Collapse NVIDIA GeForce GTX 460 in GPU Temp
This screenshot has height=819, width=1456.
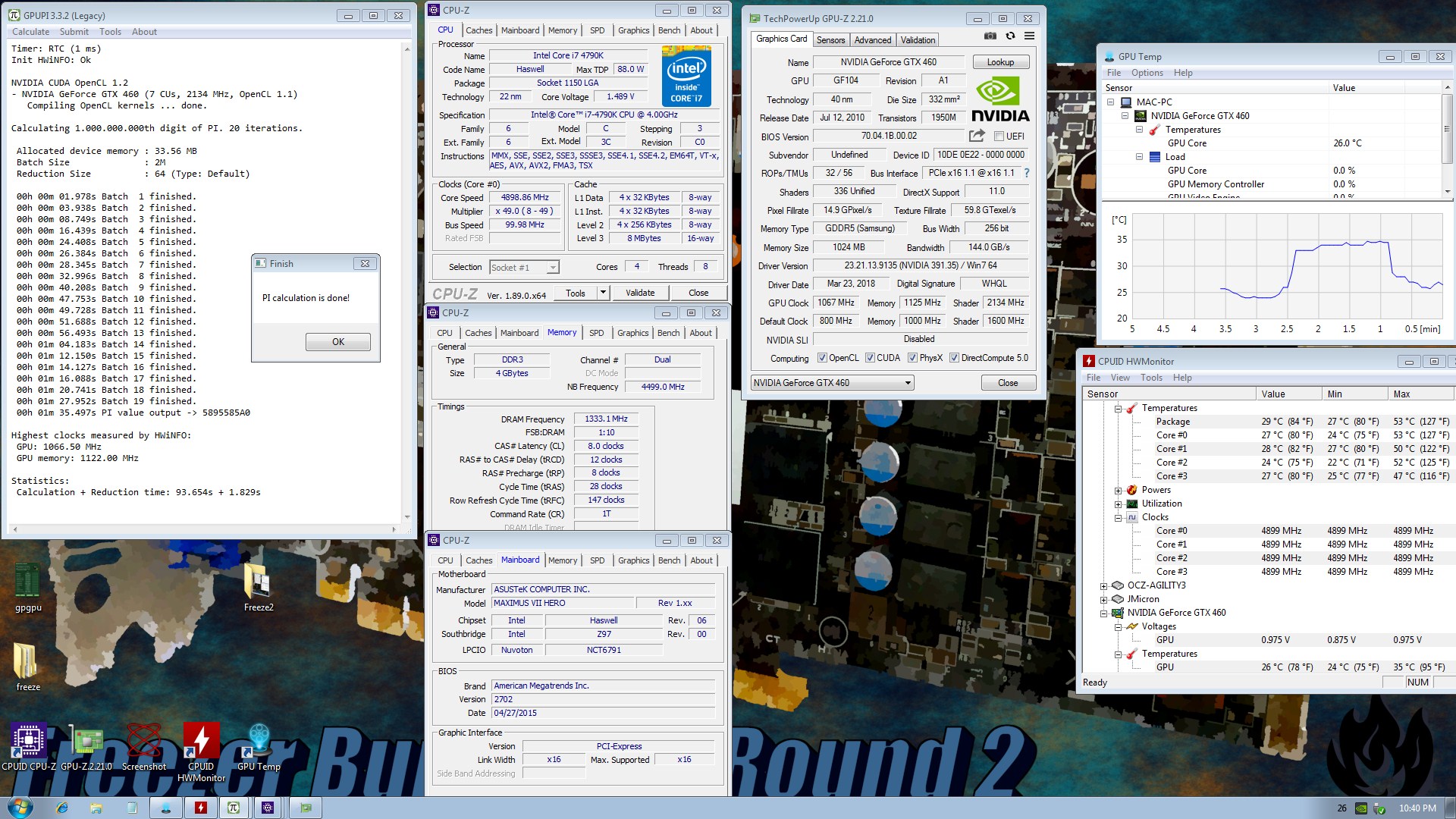tap(1125, 116)
